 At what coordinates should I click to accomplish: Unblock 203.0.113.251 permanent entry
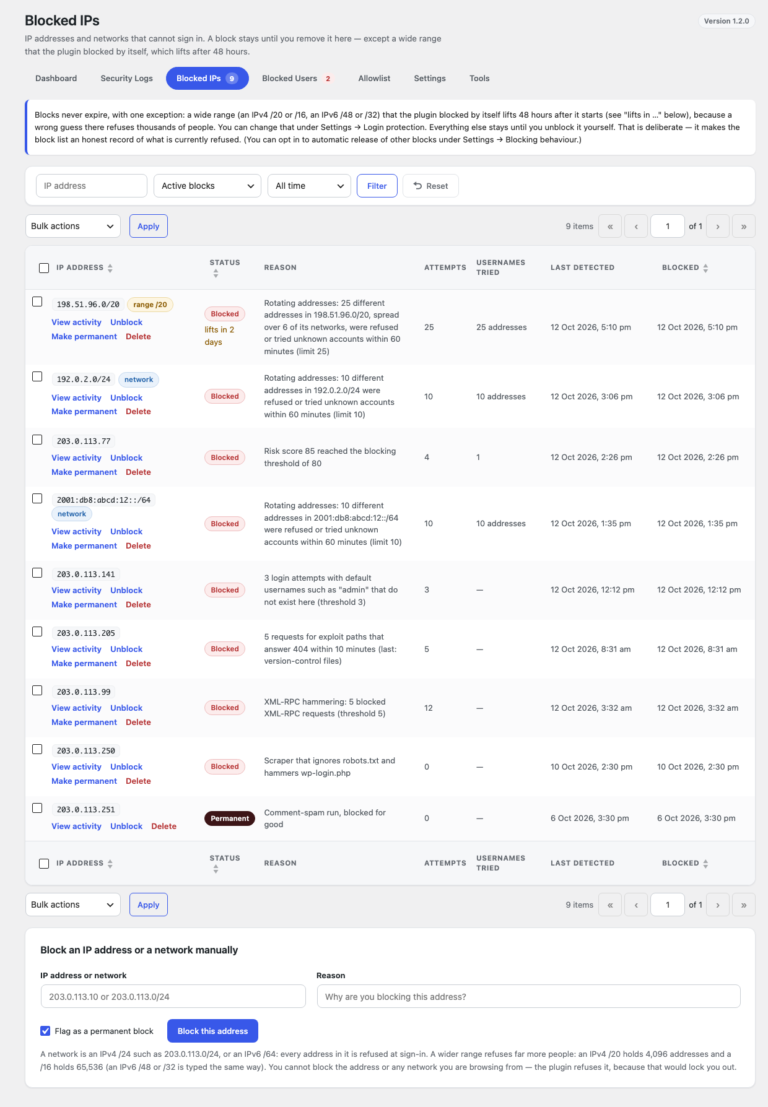coord(126,827)
